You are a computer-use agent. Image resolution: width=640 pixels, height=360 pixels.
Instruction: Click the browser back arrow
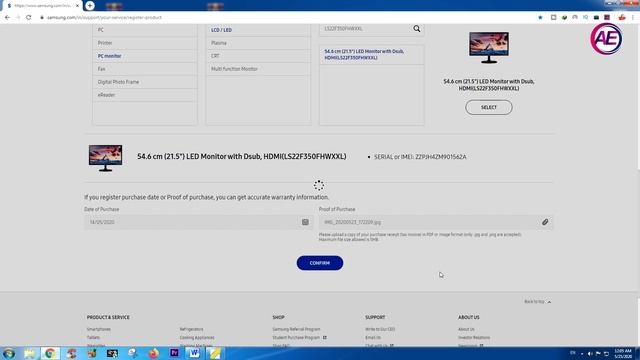[x=7, y=18]
